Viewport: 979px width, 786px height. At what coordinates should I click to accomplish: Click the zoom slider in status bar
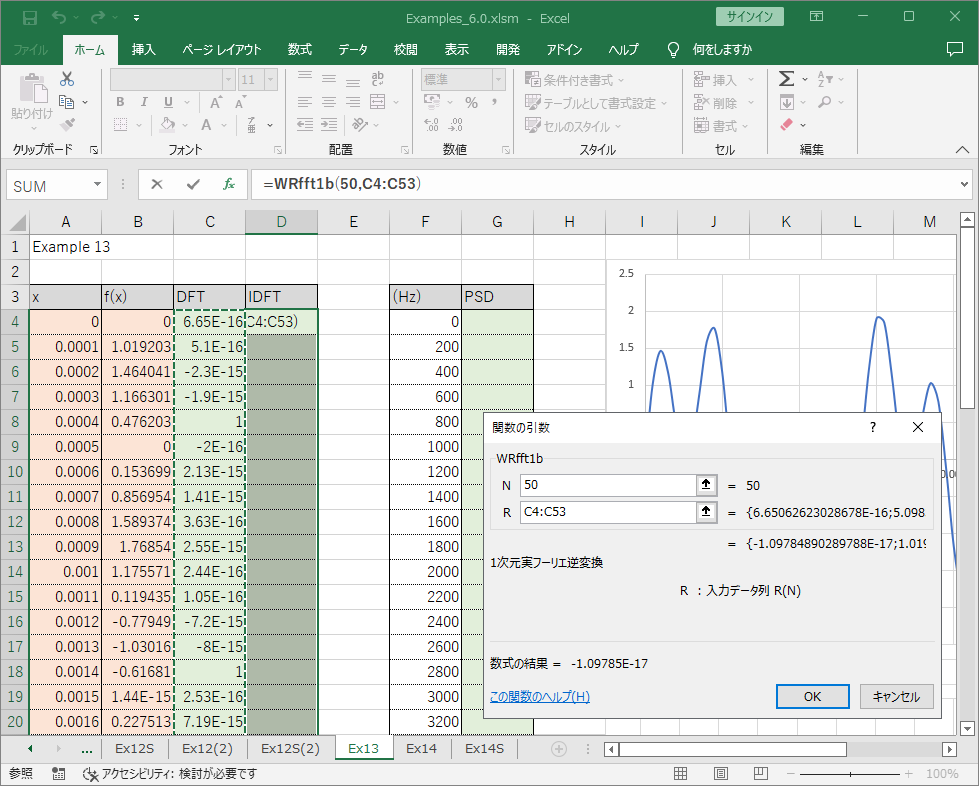tap(850, 774)
